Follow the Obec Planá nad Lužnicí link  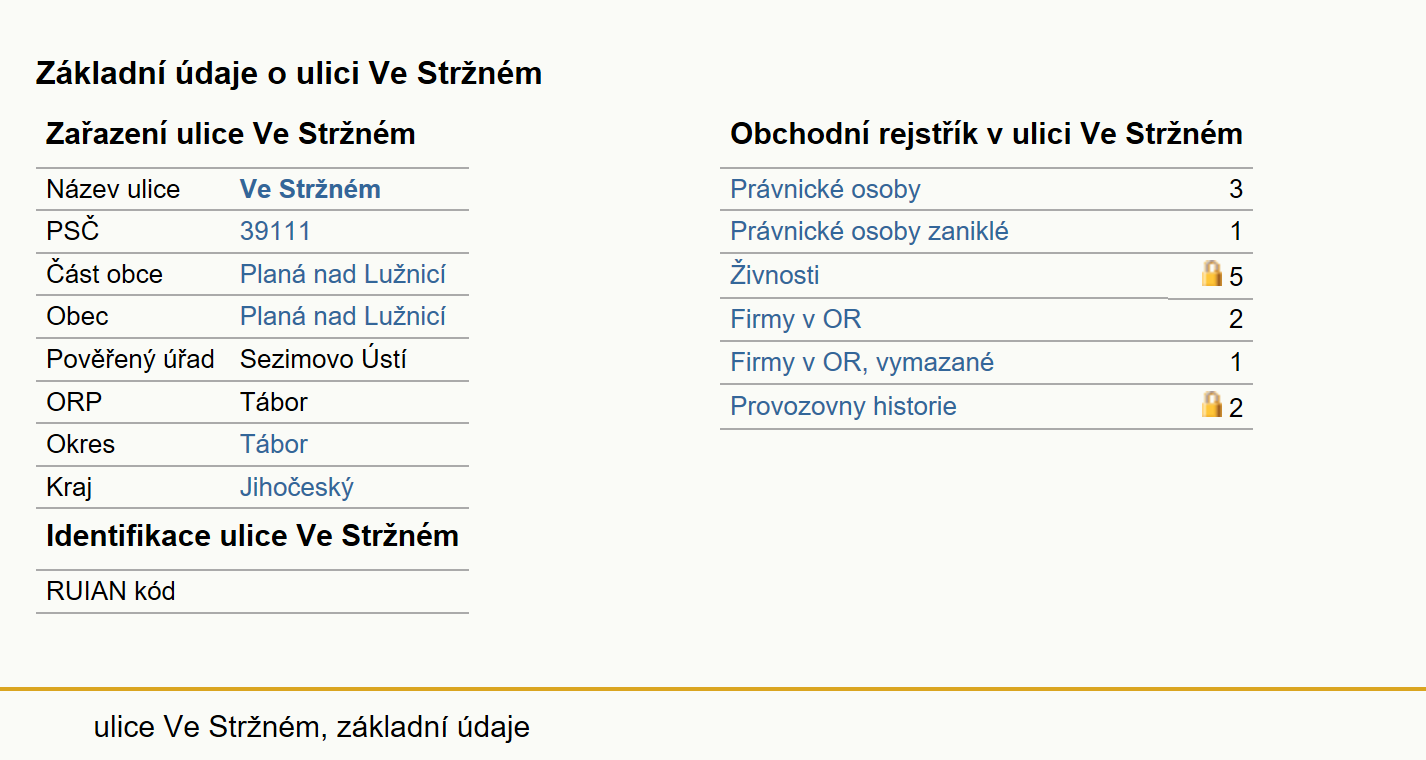point(343,316)
